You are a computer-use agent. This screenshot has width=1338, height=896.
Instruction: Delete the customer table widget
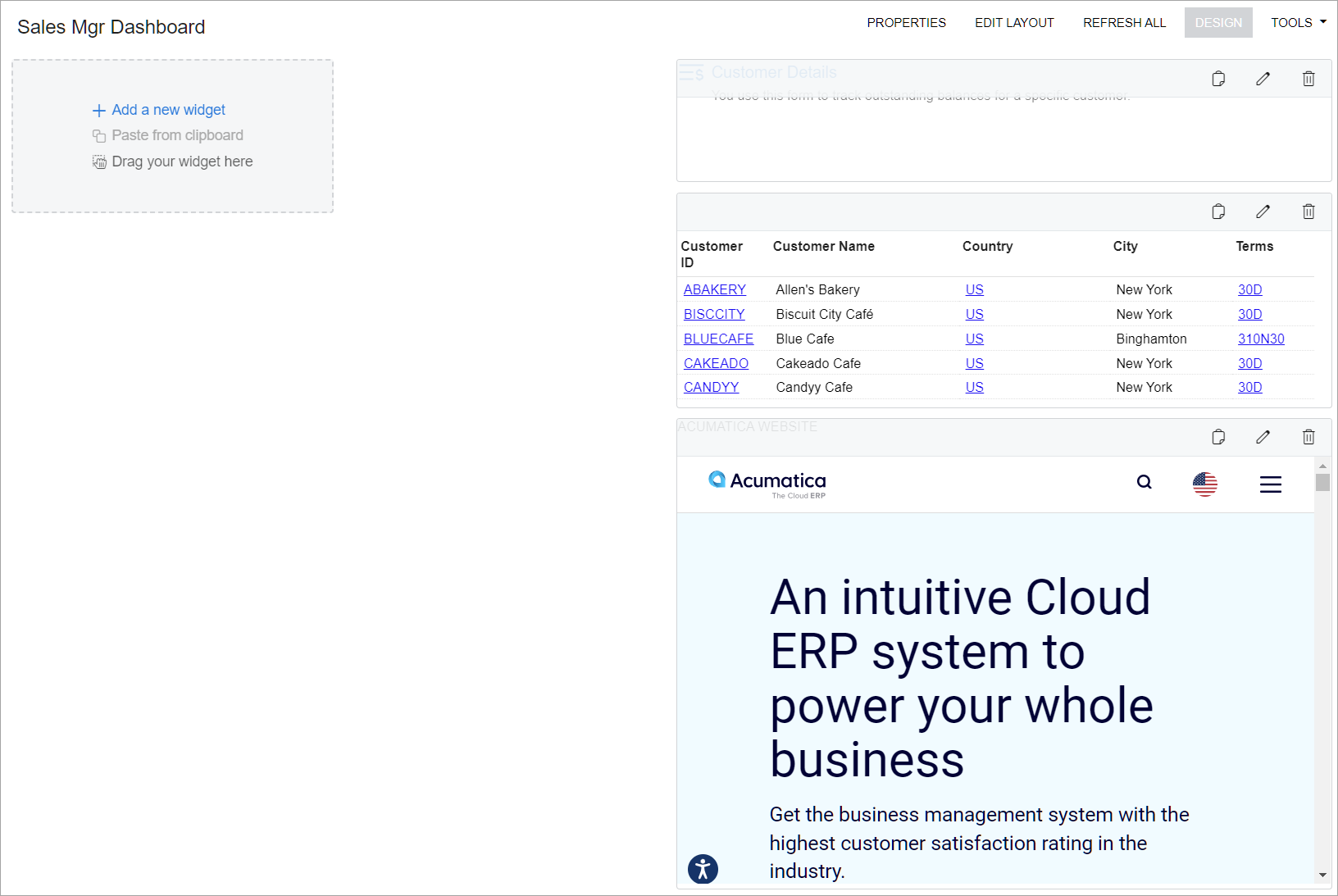[1308, 211]
